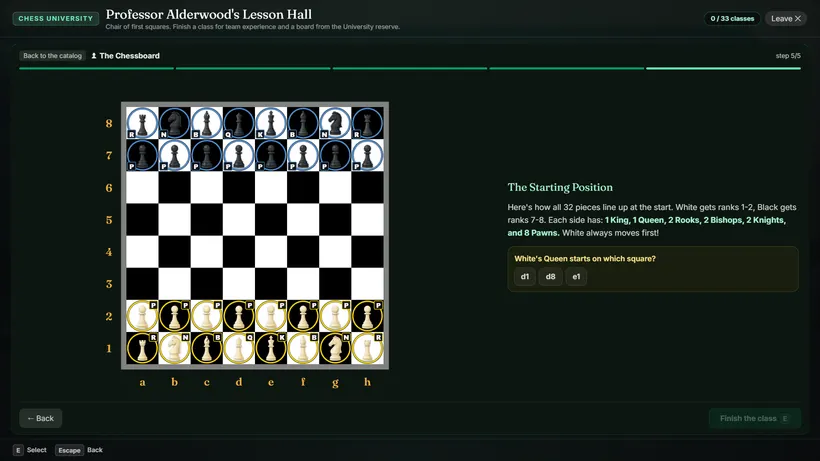The height and width of the screenshot is (461, 820).
Task: Answer the quiz with d1
Action: [525, 276]
